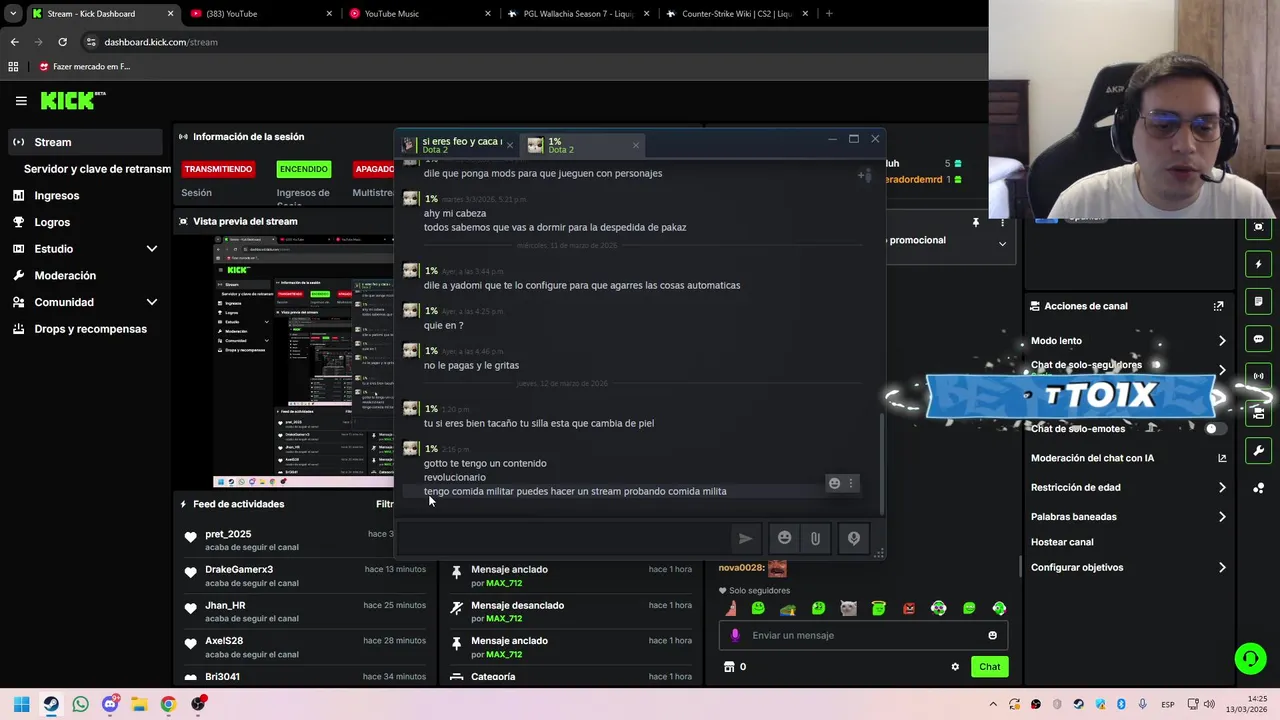Open Servidor y clave de retransmisión
Screen dimensions: 1280x720
tap(97, 169)
